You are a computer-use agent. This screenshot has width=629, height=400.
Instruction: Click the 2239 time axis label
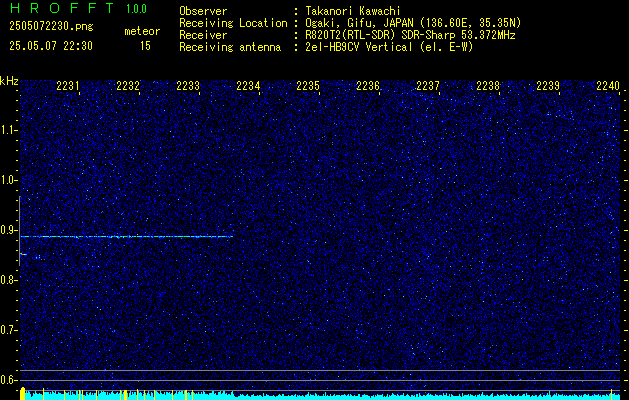click(x=548, y=86)
